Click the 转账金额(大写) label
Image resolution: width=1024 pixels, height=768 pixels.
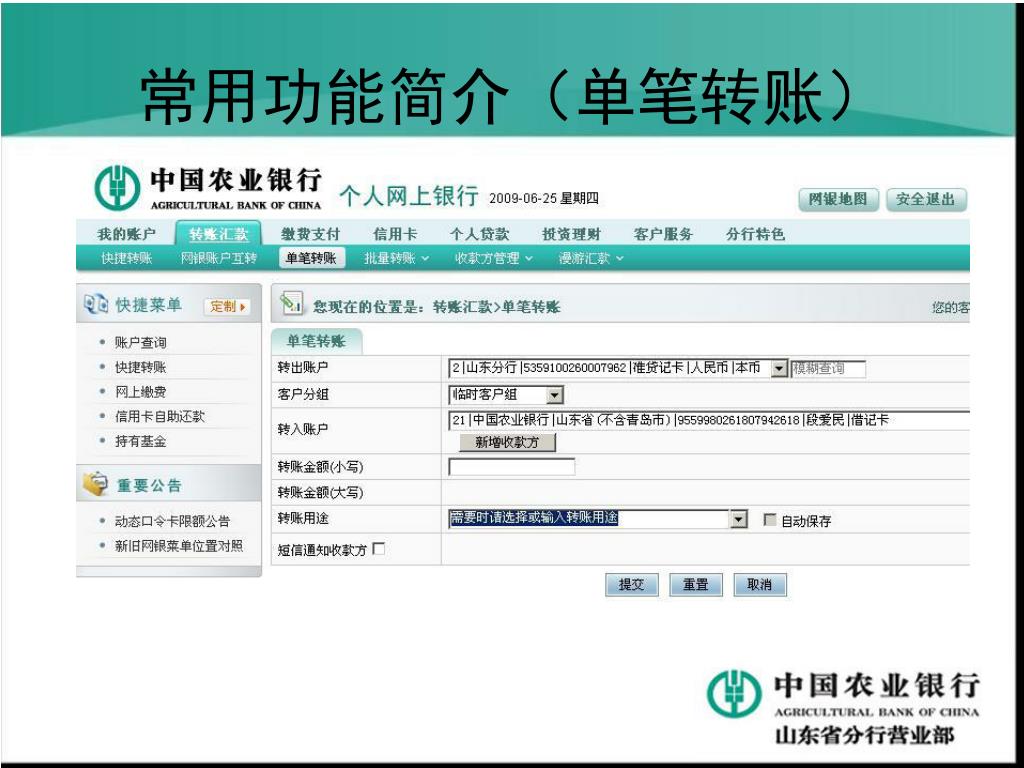click(320, 492)
